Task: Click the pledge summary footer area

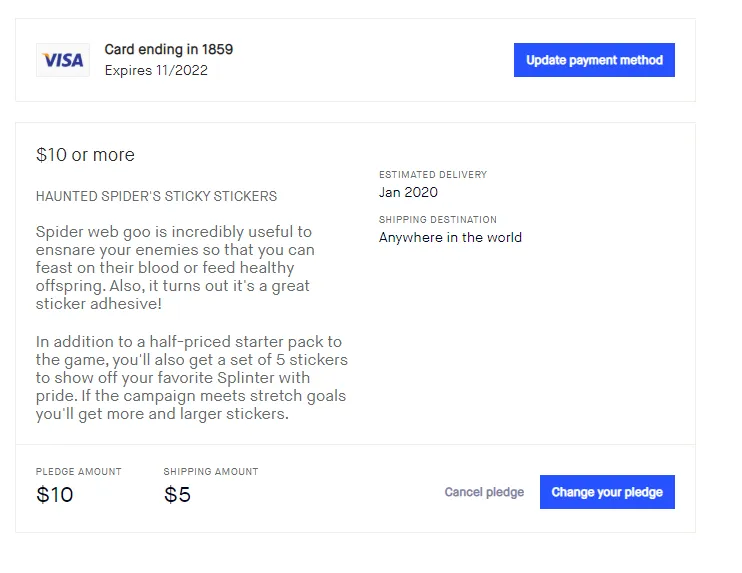Action: point(355,488)
